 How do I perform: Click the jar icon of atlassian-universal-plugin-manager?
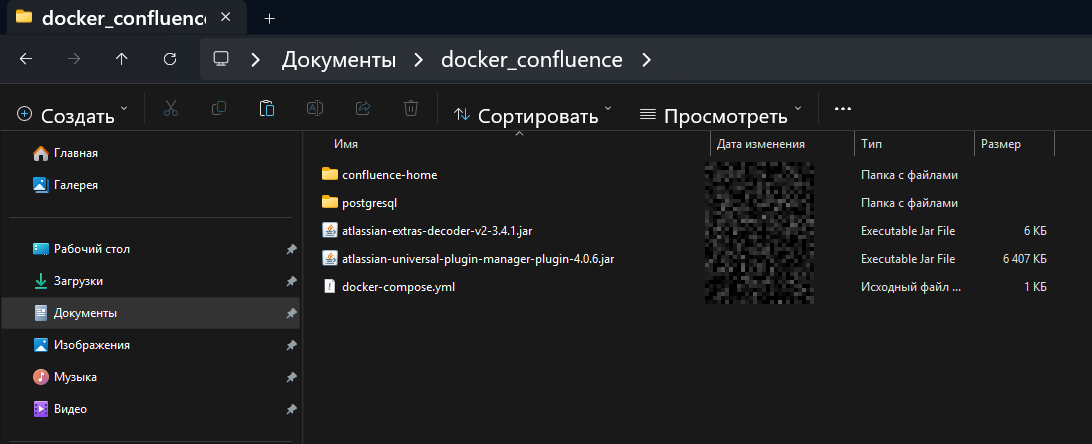click(x=329, y=258)
